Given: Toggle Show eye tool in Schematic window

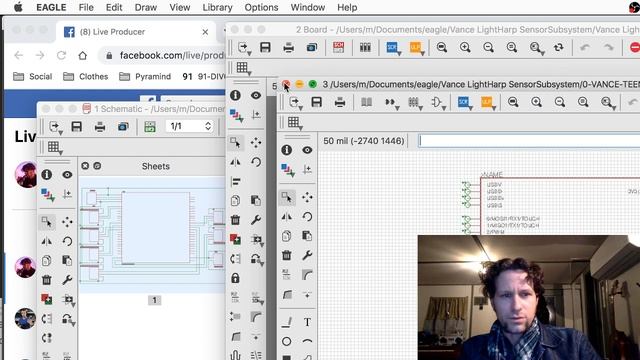Looking at the screenshot, I should 67,175.
